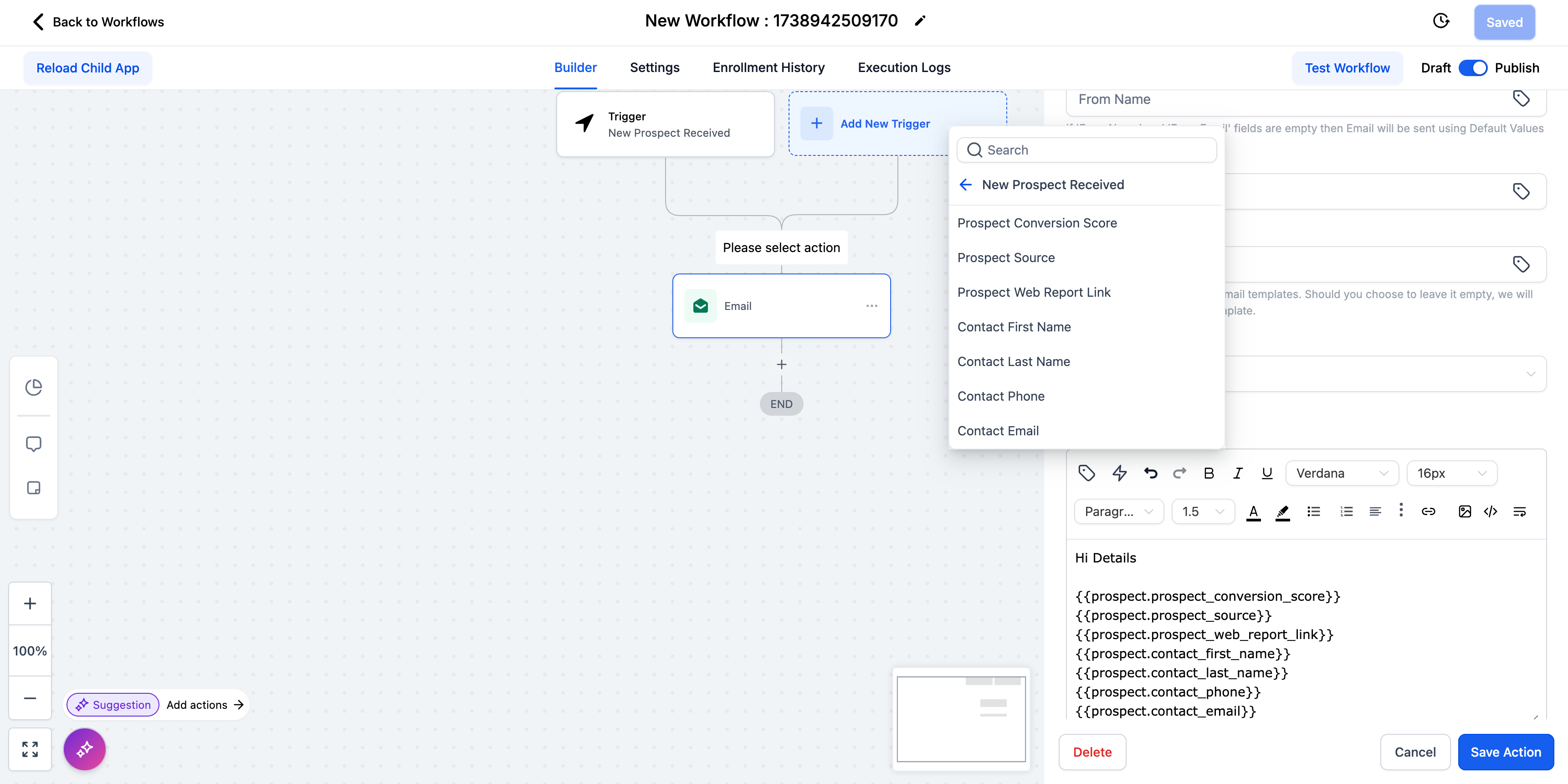
Task: Pick the text color A swatch
Action: 1253,512
